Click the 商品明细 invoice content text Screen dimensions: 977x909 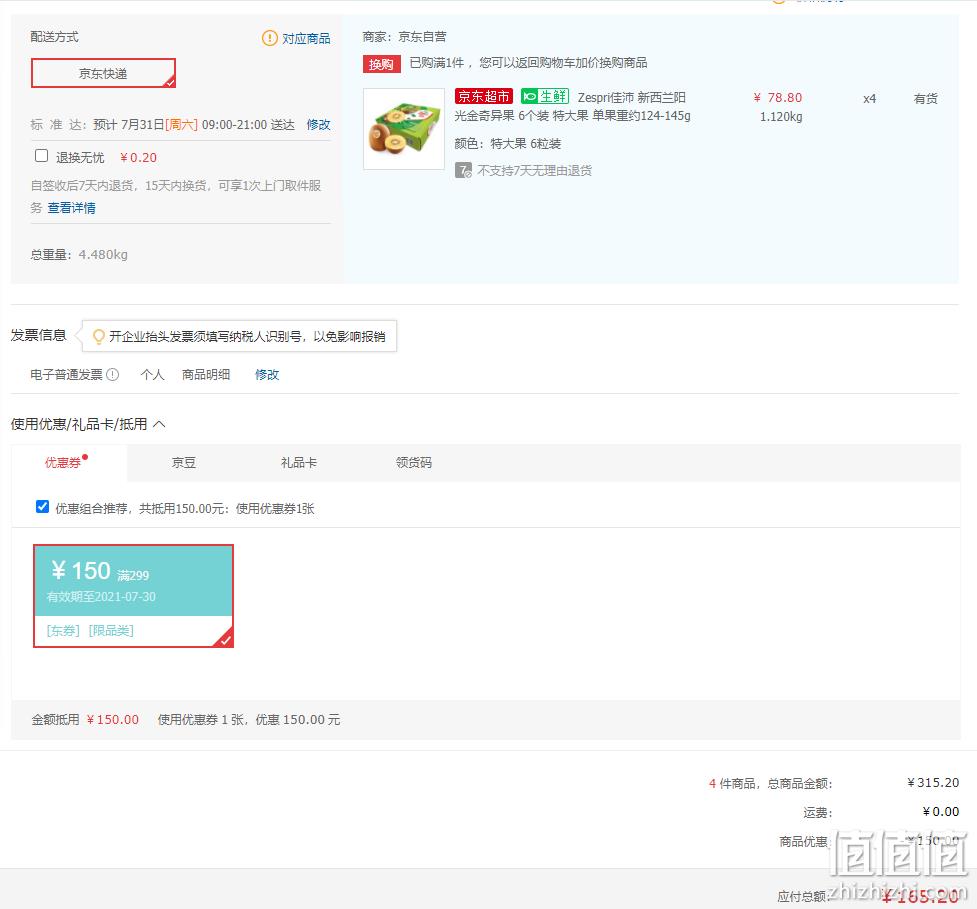click(206, 374)
